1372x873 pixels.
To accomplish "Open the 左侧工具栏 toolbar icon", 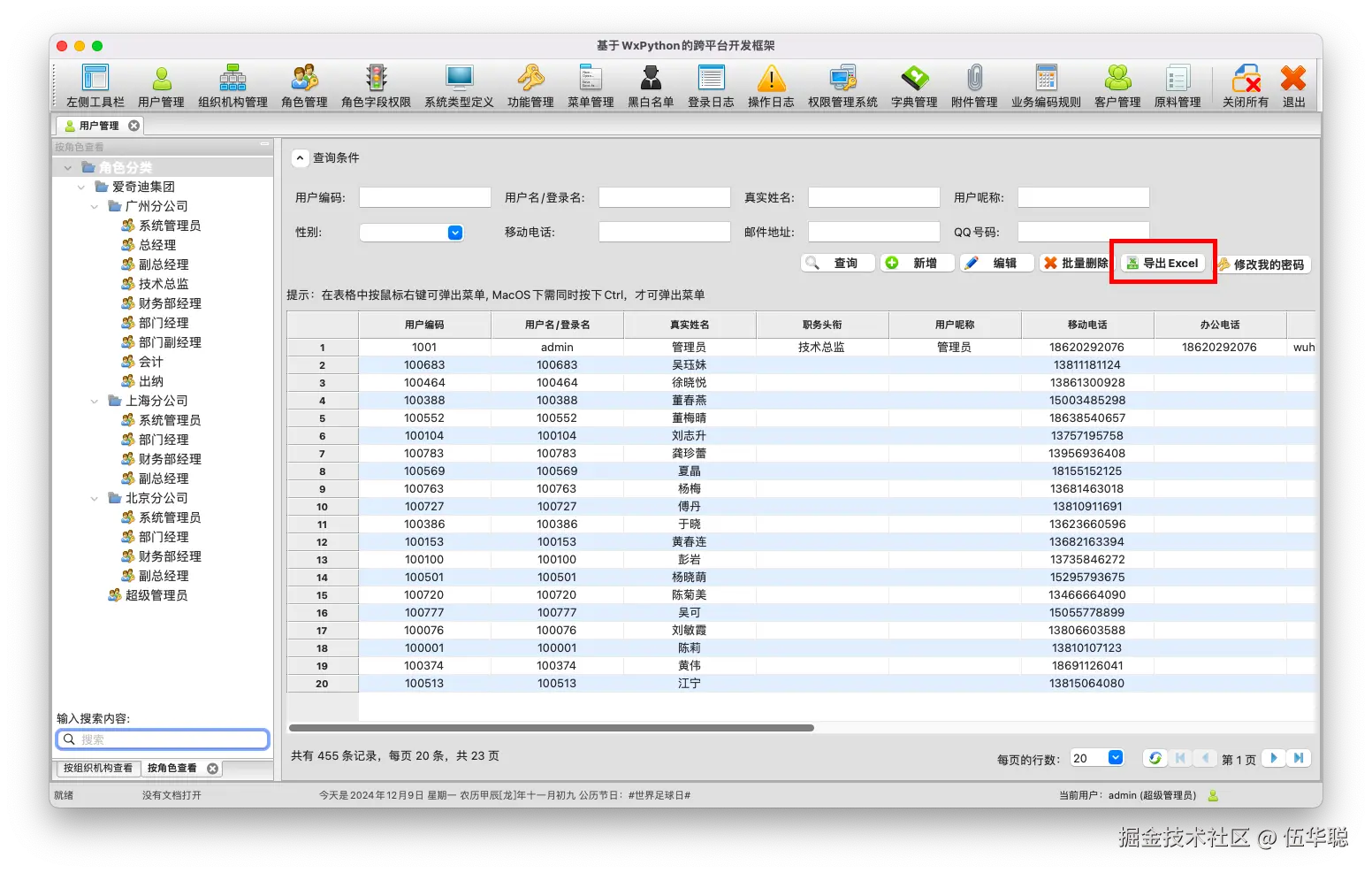I will pyautogui.click(x=95, y=86).
